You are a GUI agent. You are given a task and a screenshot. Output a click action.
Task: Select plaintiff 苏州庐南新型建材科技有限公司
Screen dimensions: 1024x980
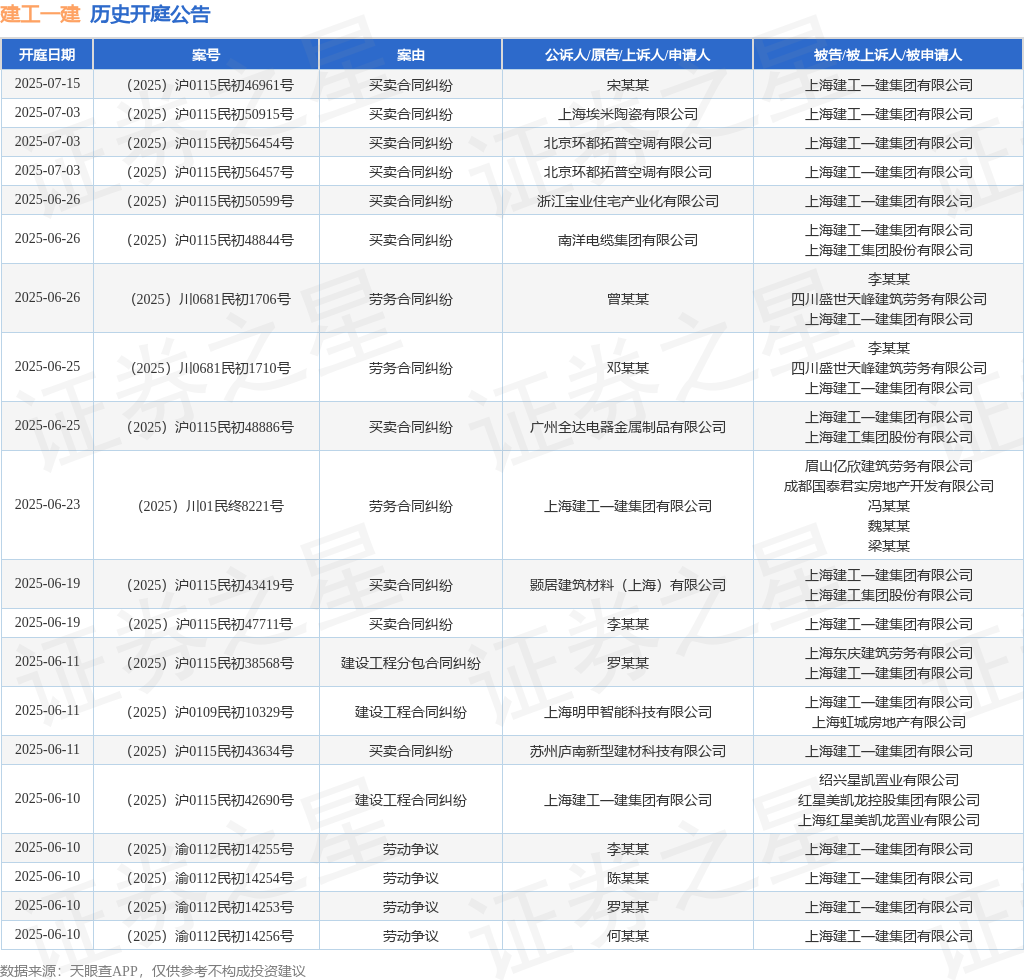[628, 751]
